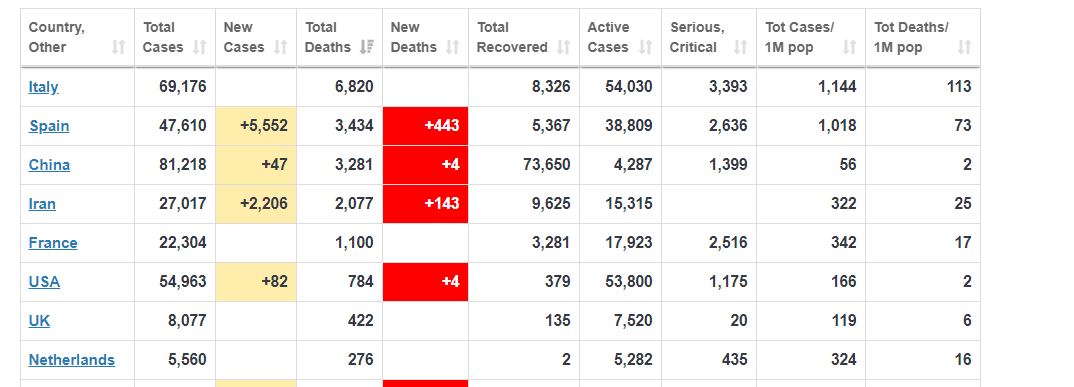Click the sort icon in Active Cases header
The height and width of the screenshot is (387, 1074).
(645, 47)
